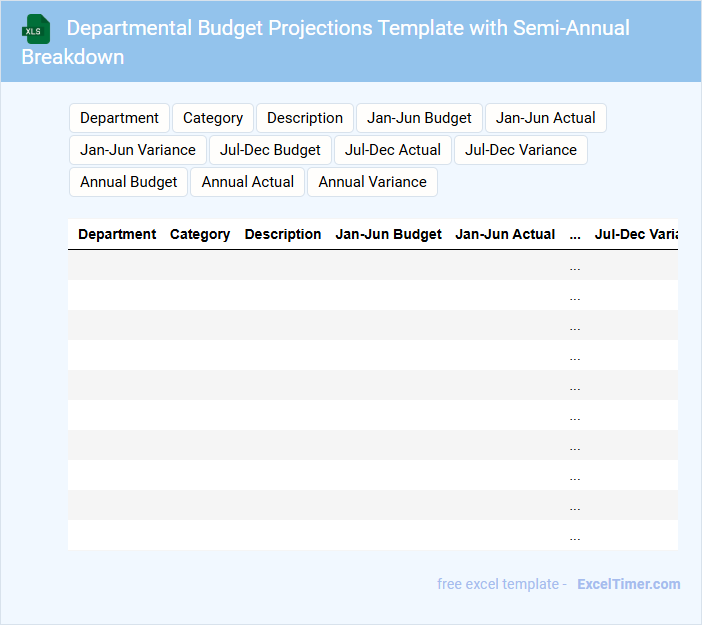The width and height of the screenshot is (702, 625).
Task: Click the Department table column header
Action: pyautogui.click(x=117, y=234)
